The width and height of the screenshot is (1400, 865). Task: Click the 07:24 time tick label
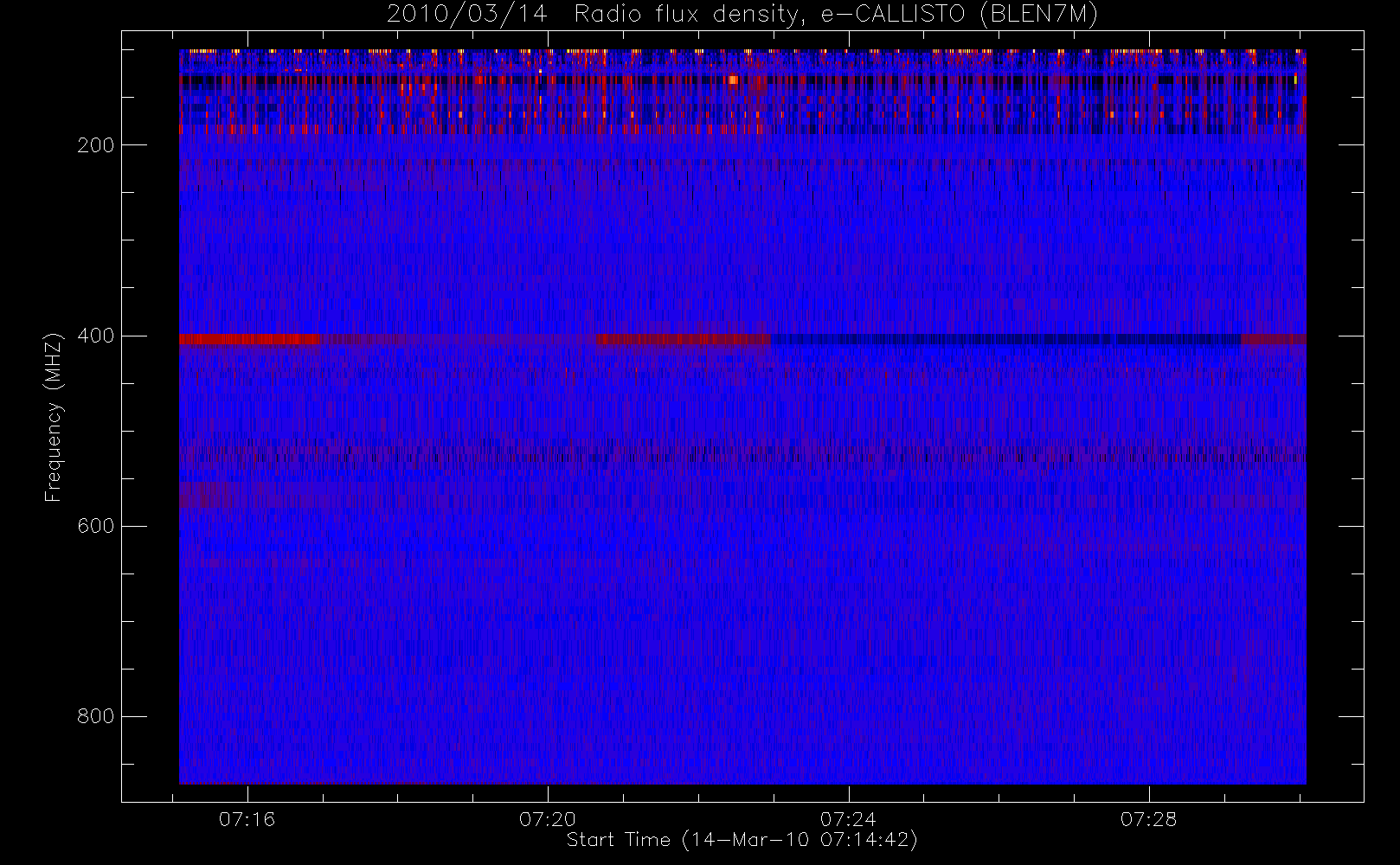pyautogui.click(x=848, y=819)
